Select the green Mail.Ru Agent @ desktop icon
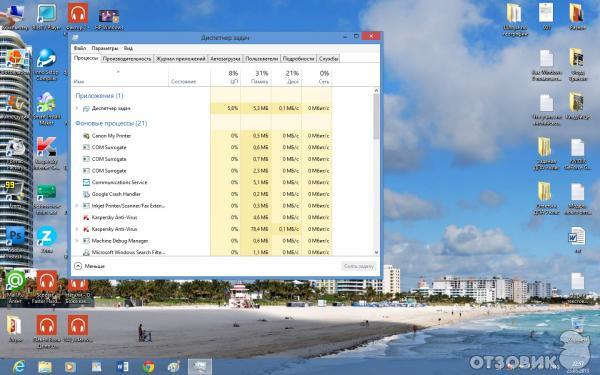This screenshot has width=600, height=375. coord(15,281)
